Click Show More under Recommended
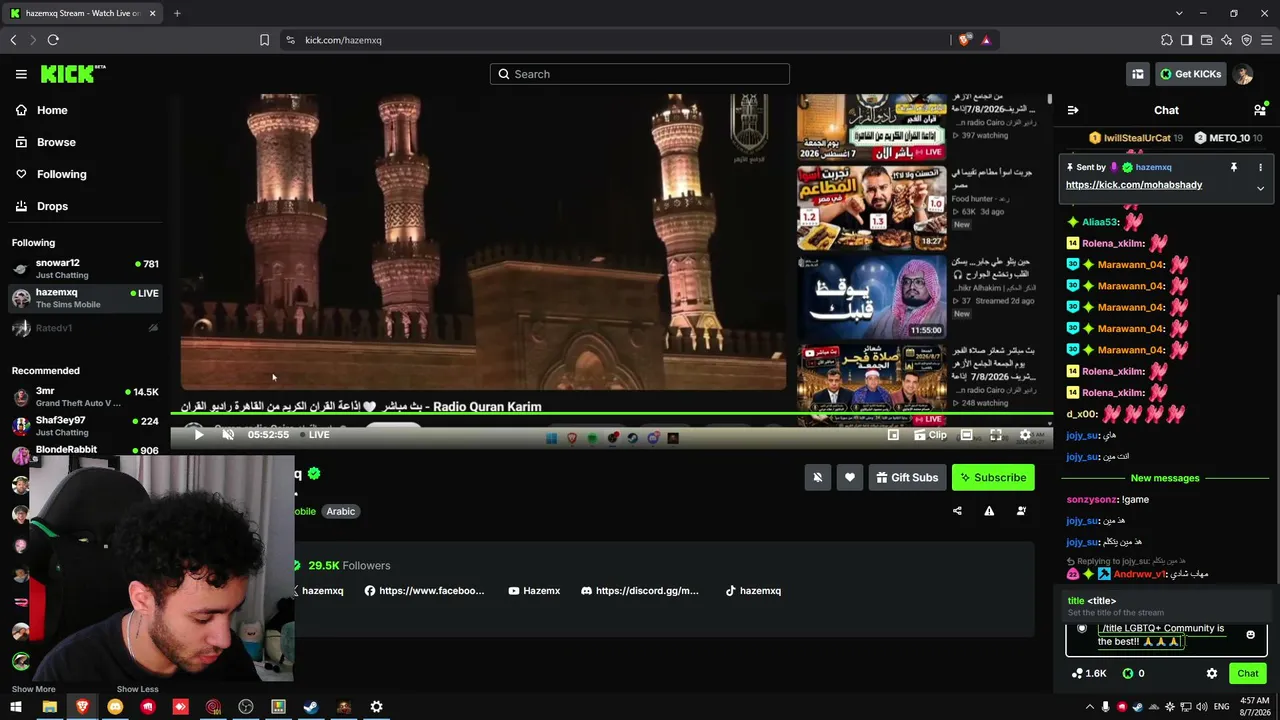The image size is (1280, 720). pyautogui.click(x=33, y=689)
